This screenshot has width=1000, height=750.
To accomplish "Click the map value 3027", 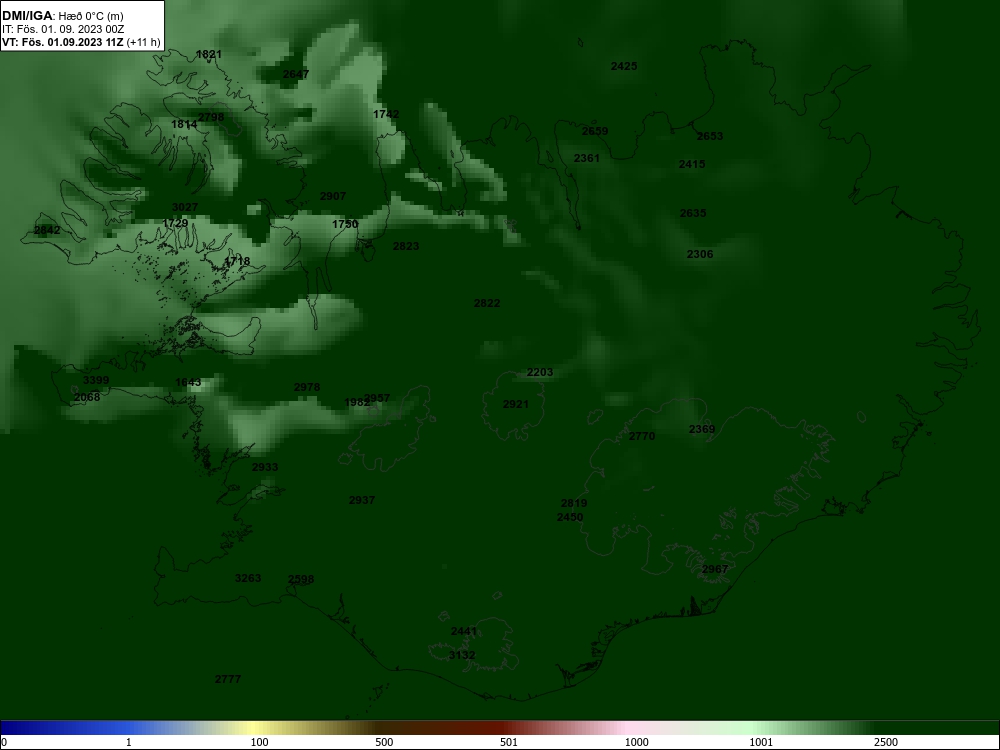I will click(x=185, y=207).
